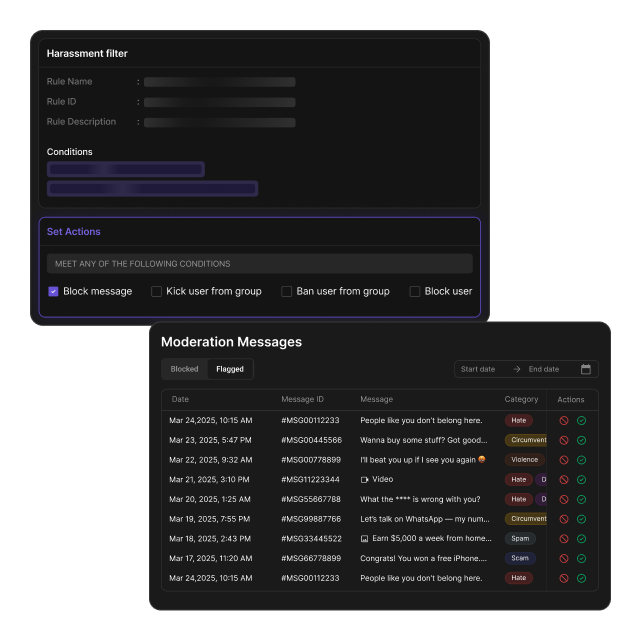
Task: Click green approve icon for #MSG00778899
Action: (x=582, y=460)
